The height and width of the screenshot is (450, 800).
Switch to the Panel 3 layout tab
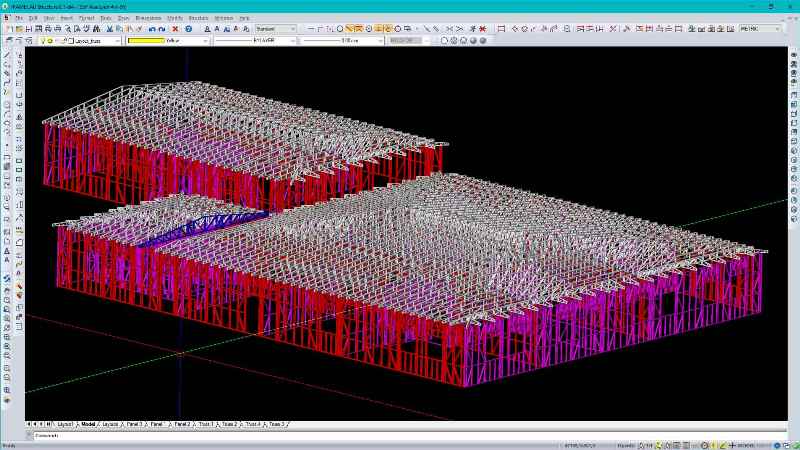pos(134,424)
